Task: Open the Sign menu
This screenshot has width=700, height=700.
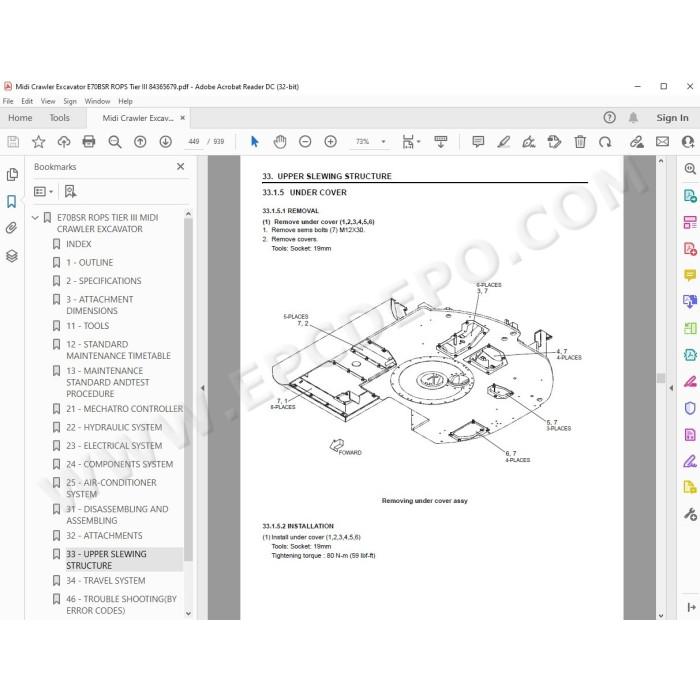Action: click(x=70, y=101)
